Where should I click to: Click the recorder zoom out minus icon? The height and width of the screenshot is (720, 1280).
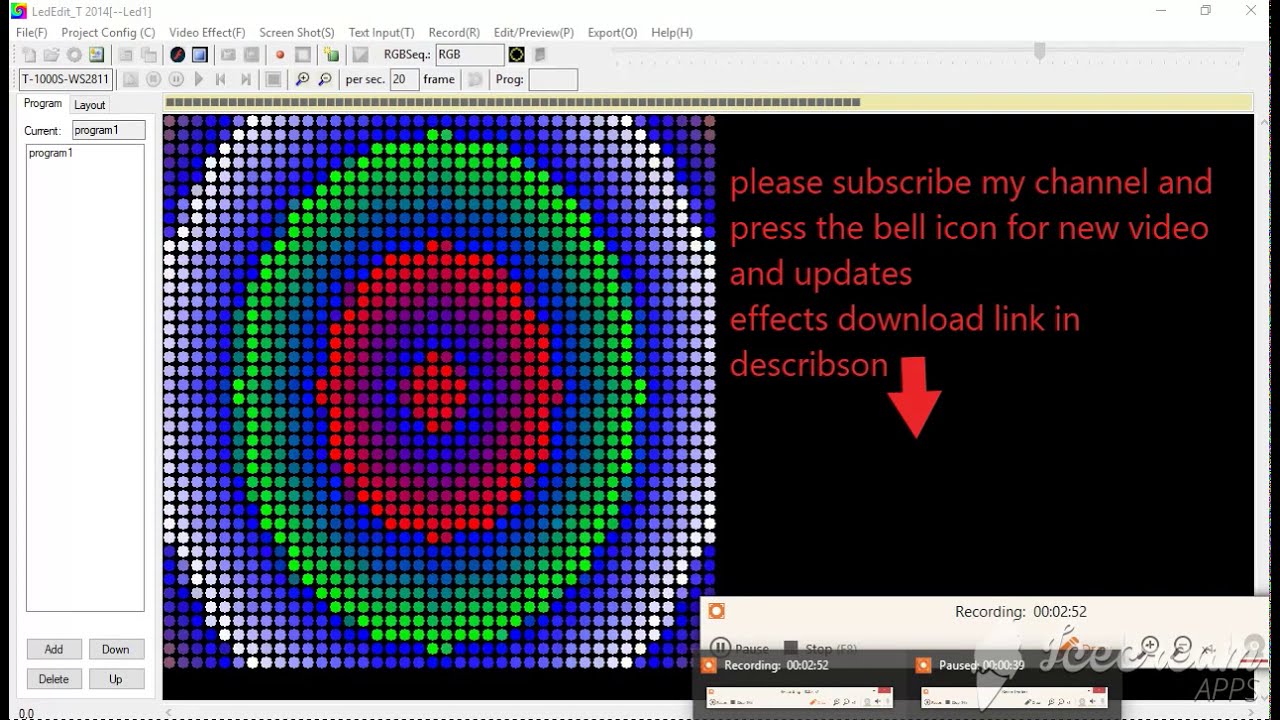click(1183, 646)
